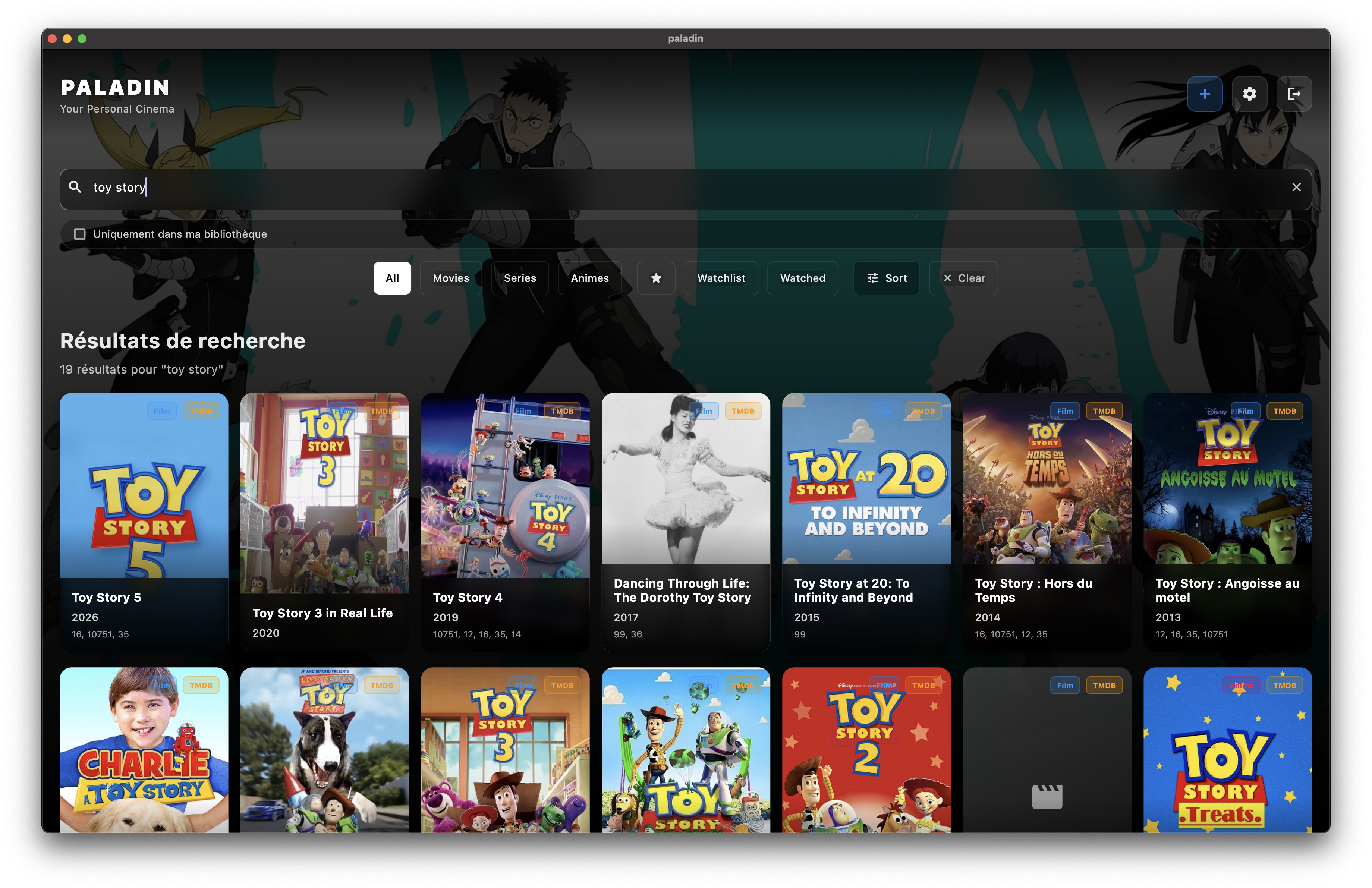Enable 'Uniquement dans ma bibliothèque' checkbox
Image resolution: width=1372 pixels, height=888 pixels.
[79, 234]
